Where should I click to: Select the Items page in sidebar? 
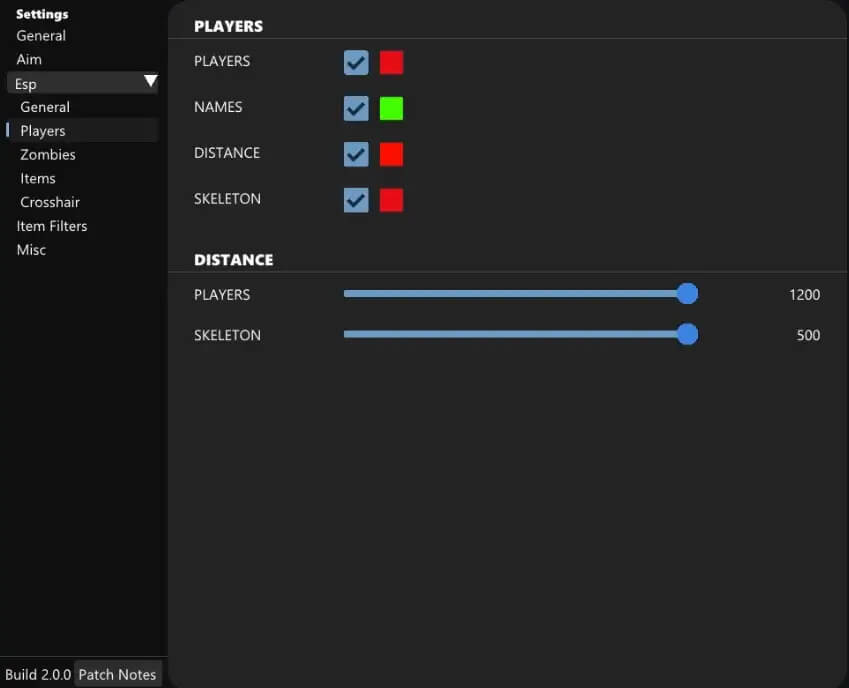coord(38,179)
